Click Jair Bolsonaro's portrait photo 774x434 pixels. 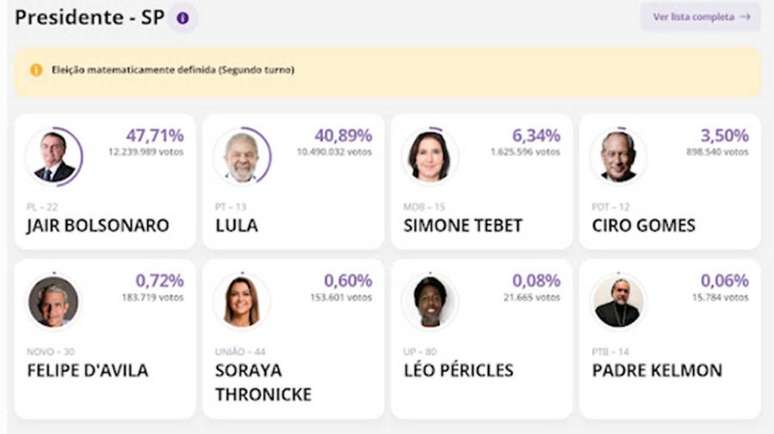point(54,157)
